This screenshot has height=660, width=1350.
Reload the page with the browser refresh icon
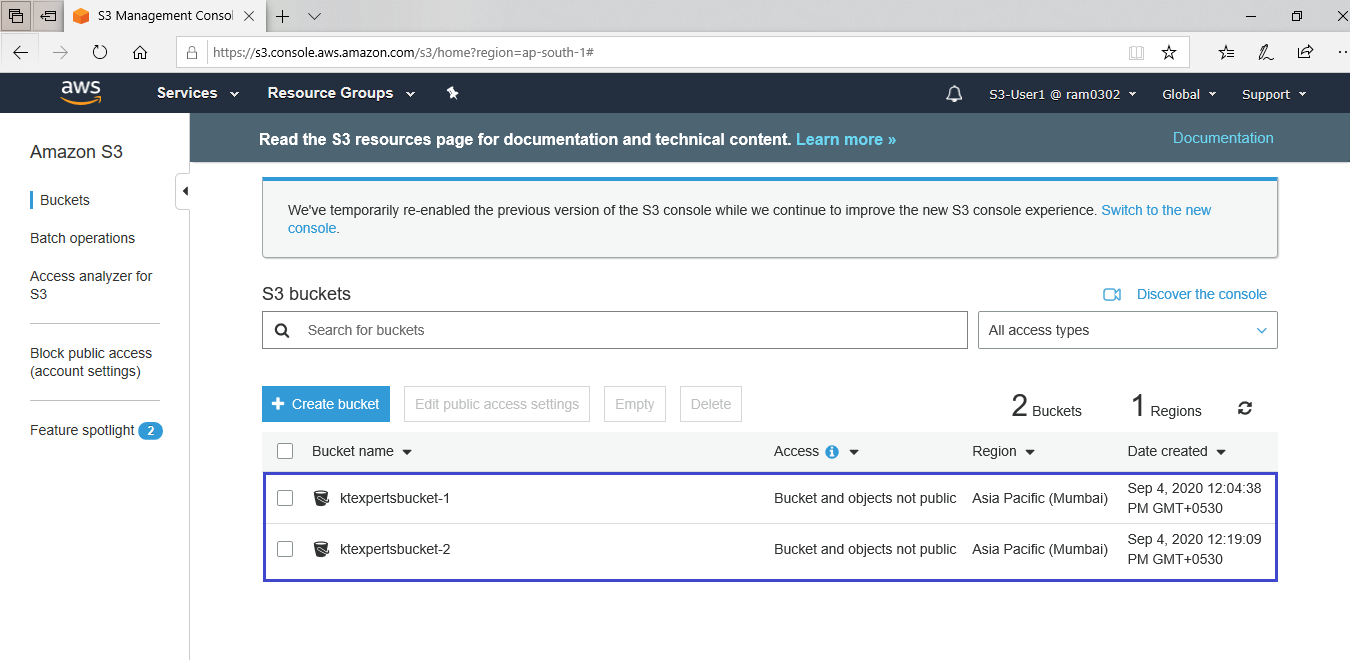(x=100, y=52)
